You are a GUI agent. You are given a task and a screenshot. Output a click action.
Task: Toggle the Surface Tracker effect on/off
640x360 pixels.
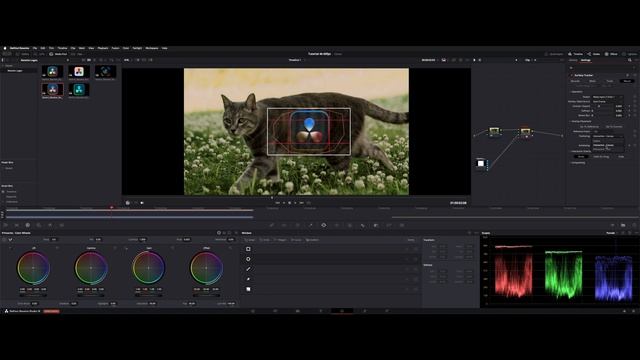(x=572, y=75)
